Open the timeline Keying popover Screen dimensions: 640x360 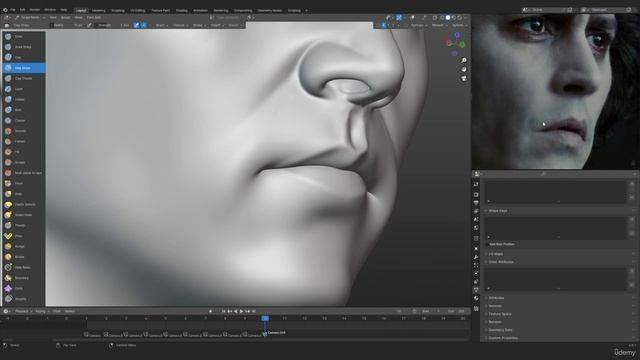tap(42, 311)
